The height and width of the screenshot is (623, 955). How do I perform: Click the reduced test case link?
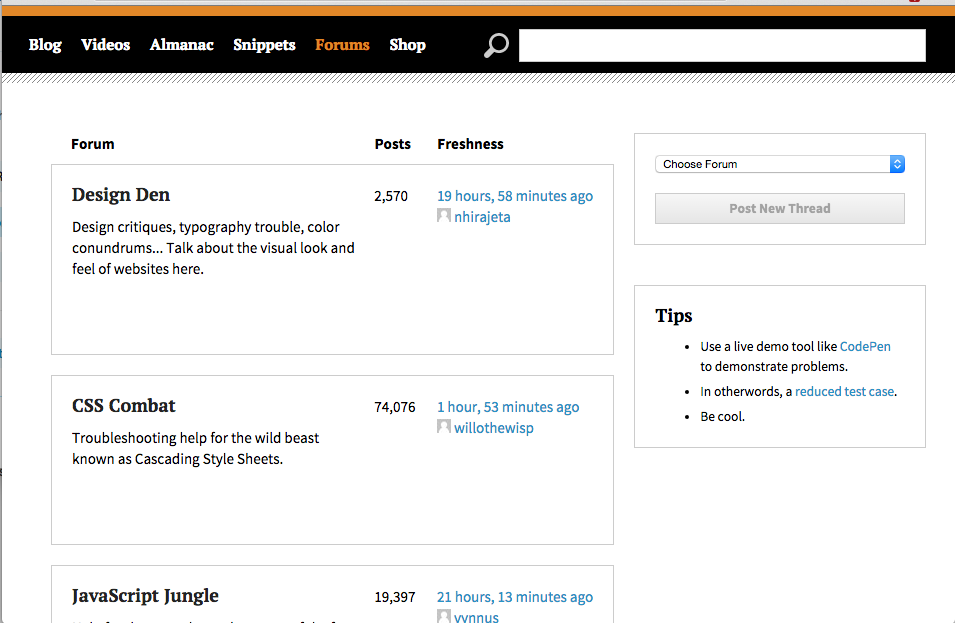point(844,391)
